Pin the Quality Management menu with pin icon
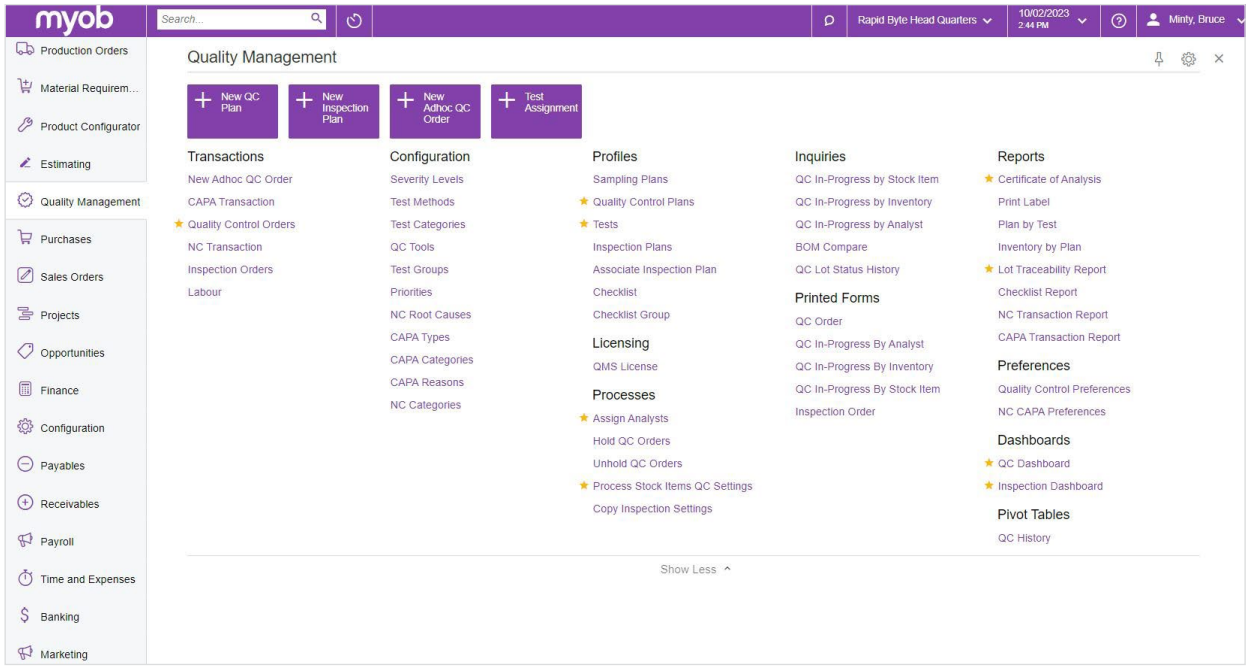 pos(1159,59)
